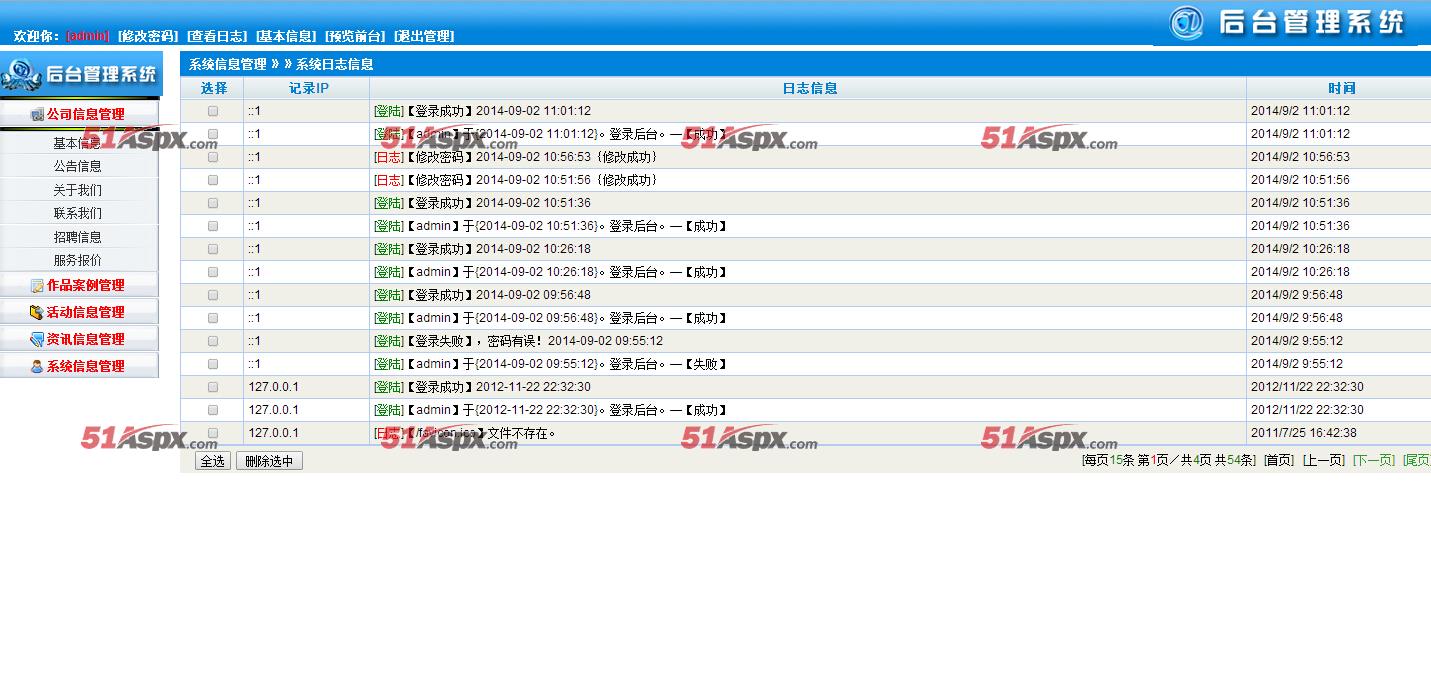Check the row 修改密码 2014-09-02 10:56:53
This screenshot has height=682, width=1431.
(213, 157)
